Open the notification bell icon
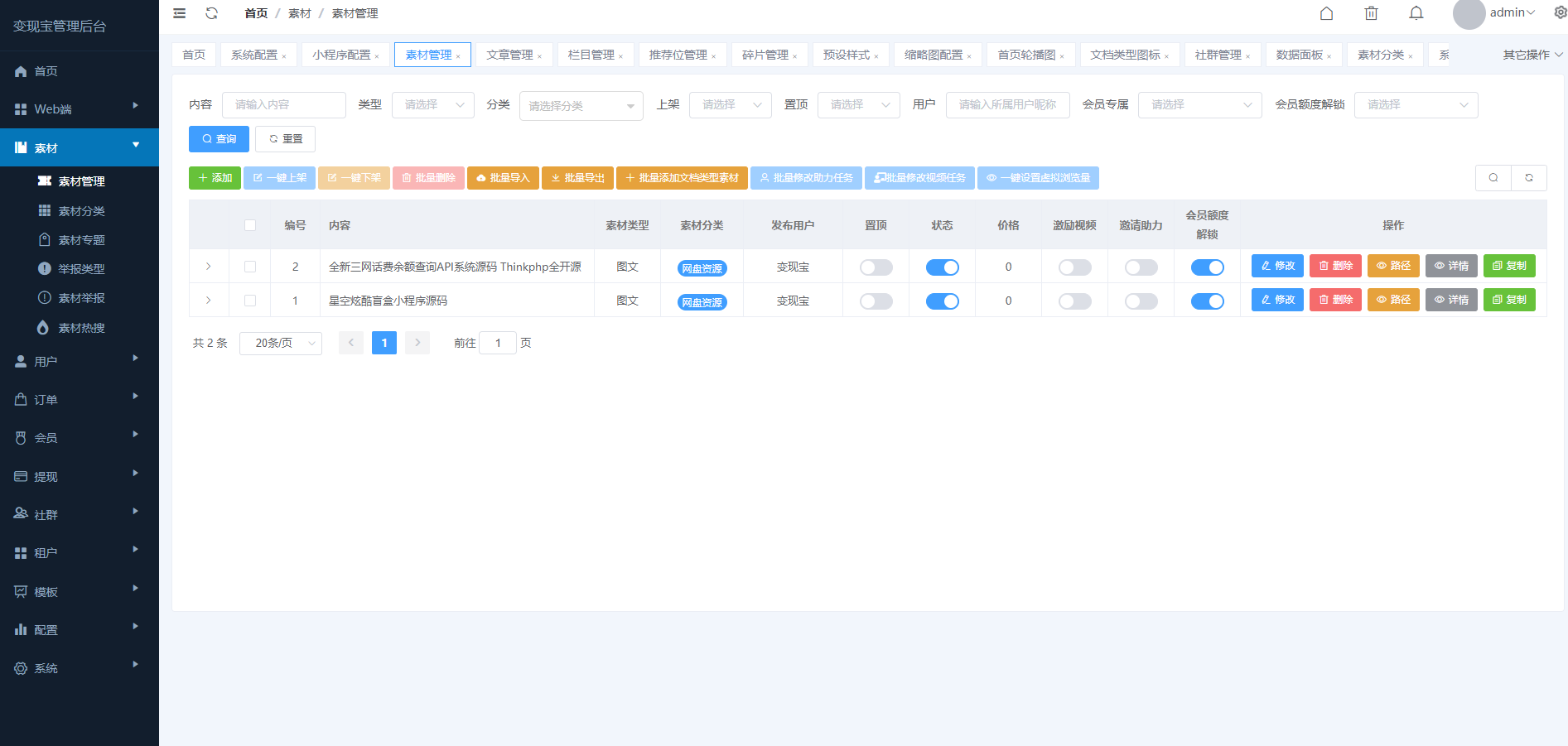The image size is (1568, 746). [x=1416, y=13]
